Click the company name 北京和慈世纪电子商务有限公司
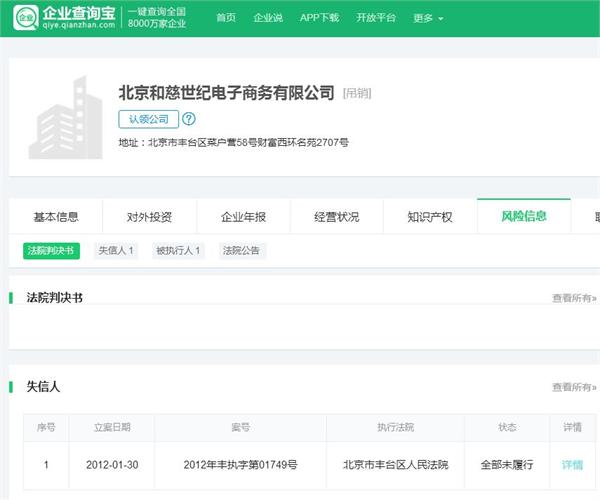 point(227,92)
